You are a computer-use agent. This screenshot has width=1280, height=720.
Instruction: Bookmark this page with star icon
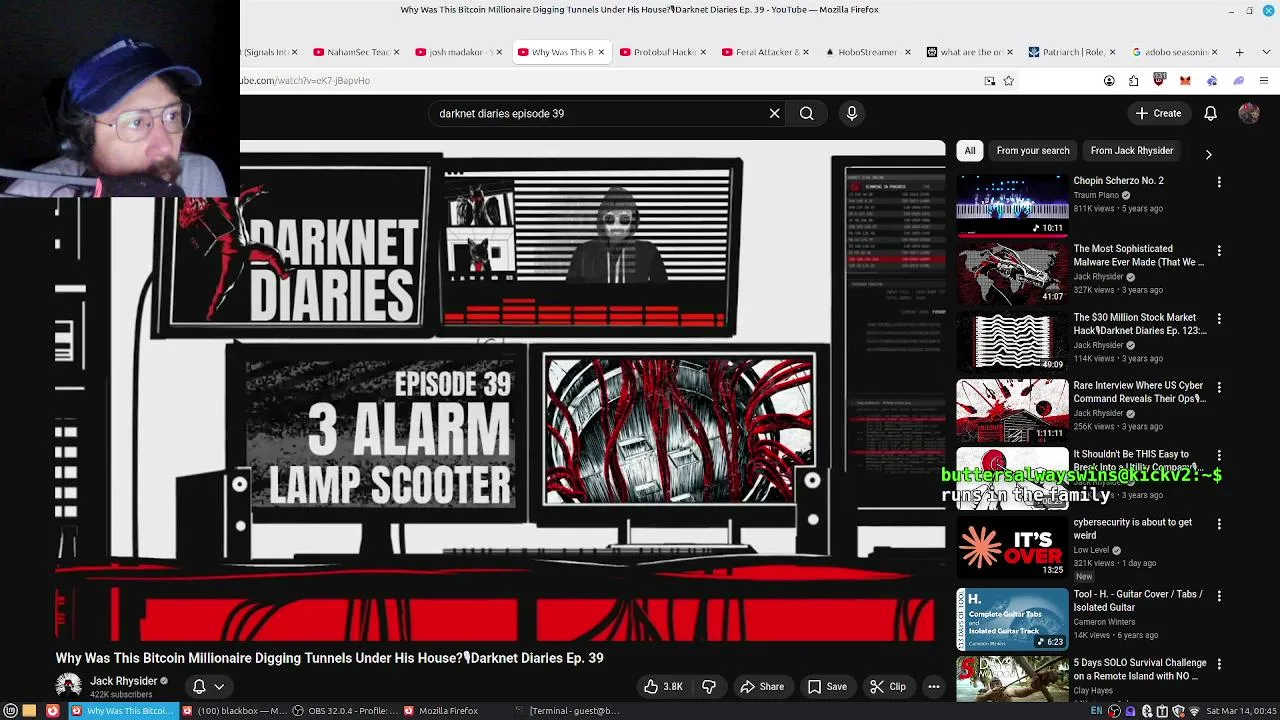coord(1008,81)
